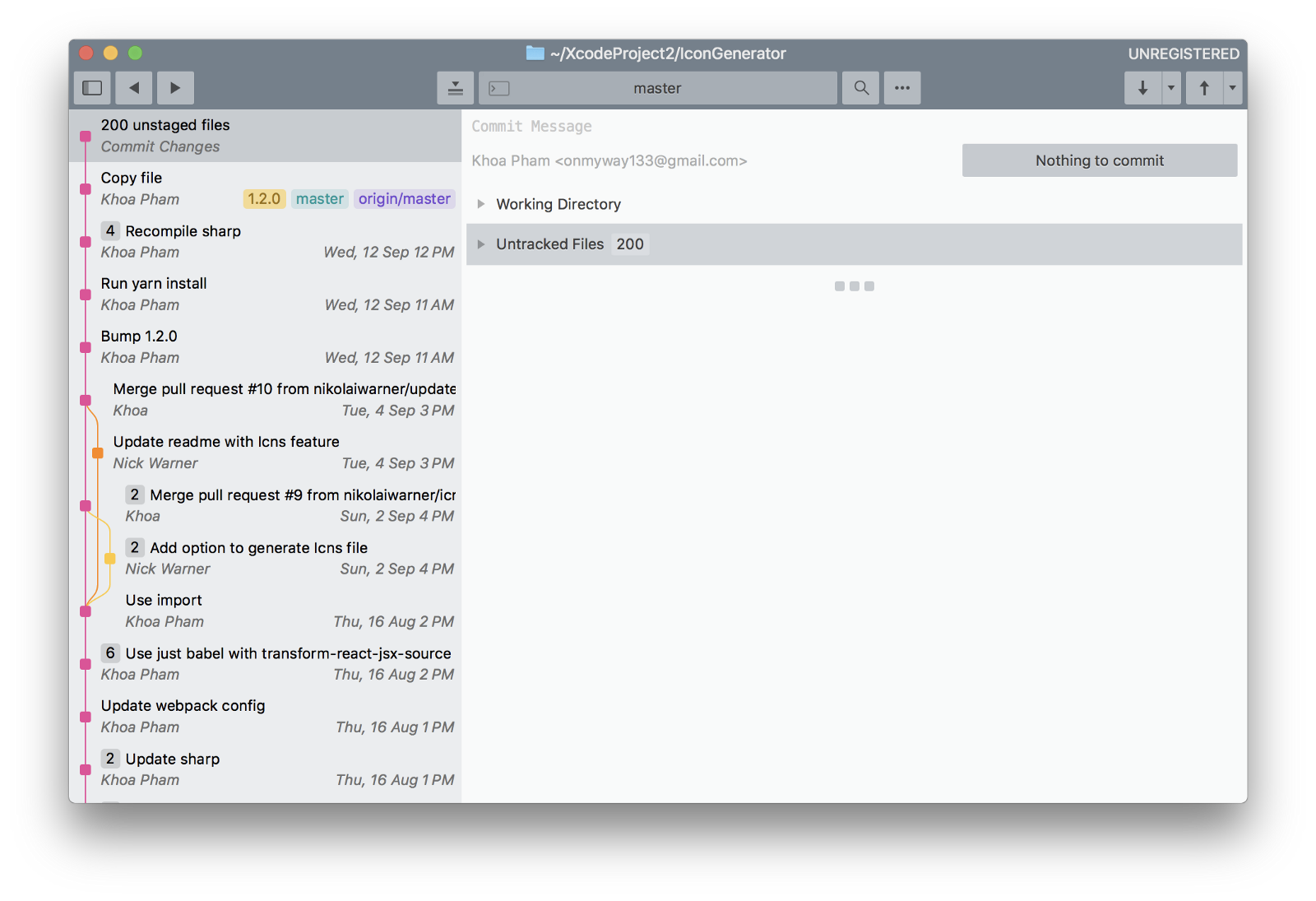Screen dimensions: 1316x901
Task: Click the 4 files badge on Recompile sharp
Action: click(110, 230)
